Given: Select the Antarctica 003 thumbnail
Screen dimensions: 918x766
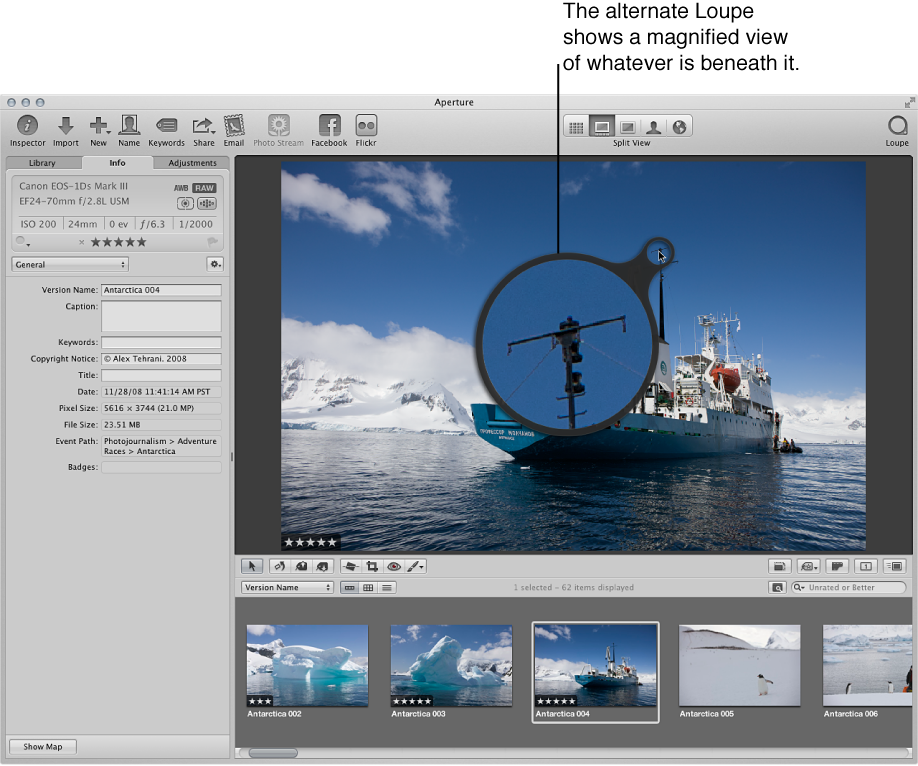Looking at the screenshot, I should click(450, 666).
